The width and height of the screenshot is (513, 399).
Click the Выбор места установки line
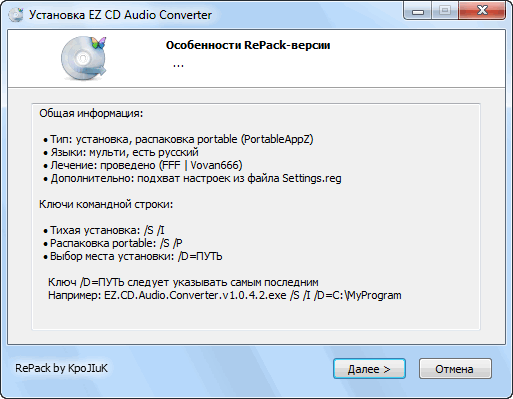133,256
